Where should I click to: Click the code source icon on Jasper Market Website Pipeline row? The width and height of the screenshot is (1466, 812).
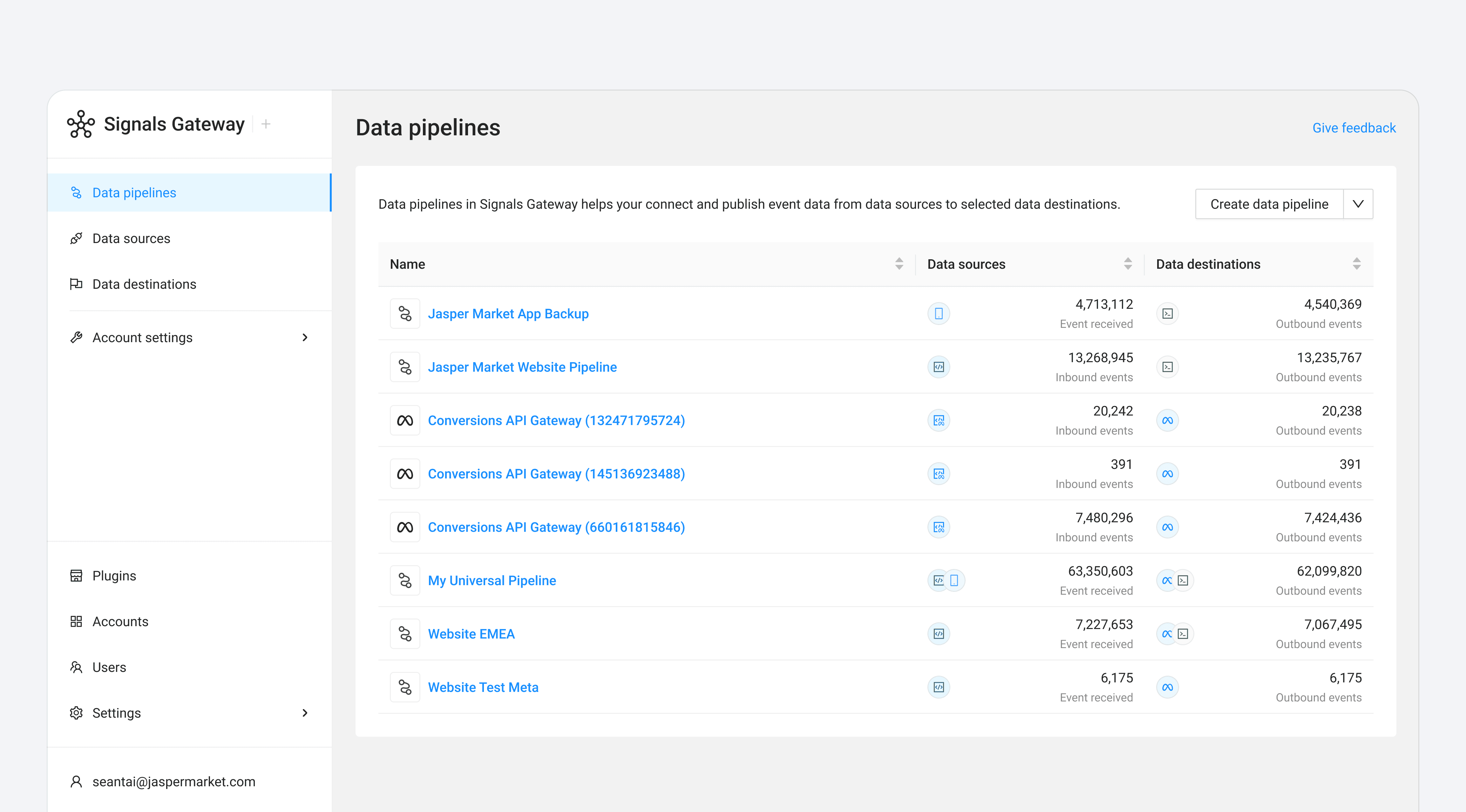pyautogui.click(x=939, y=367)
